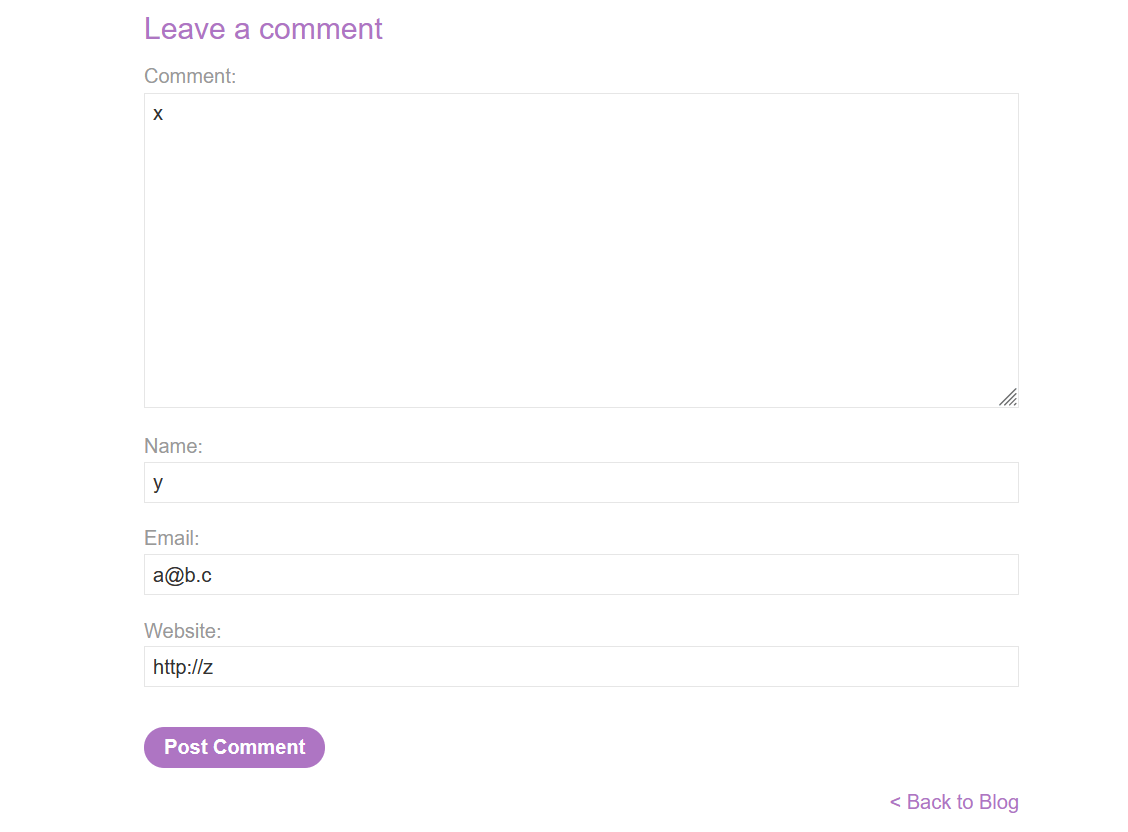Click the 'Name:' field label
This screenshot has height=832, width=1128.
(x=173, y=446)
